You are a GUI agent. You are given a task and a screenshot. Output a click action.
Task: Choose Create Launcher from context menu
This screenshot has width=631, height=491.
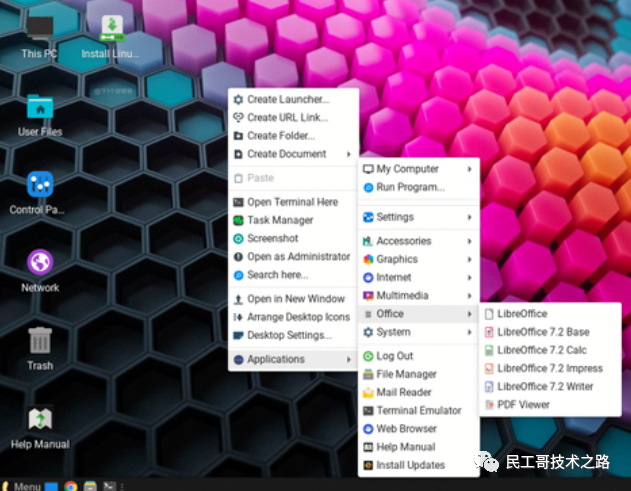(293, 99)
